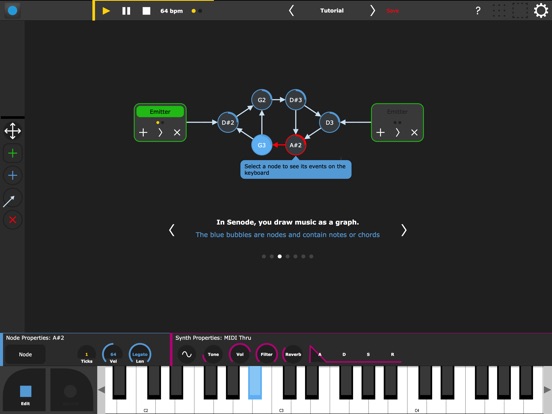Select the move/pan tool in left toolbar
This screenshot has height=414, width=552.
tap(13, 131)
